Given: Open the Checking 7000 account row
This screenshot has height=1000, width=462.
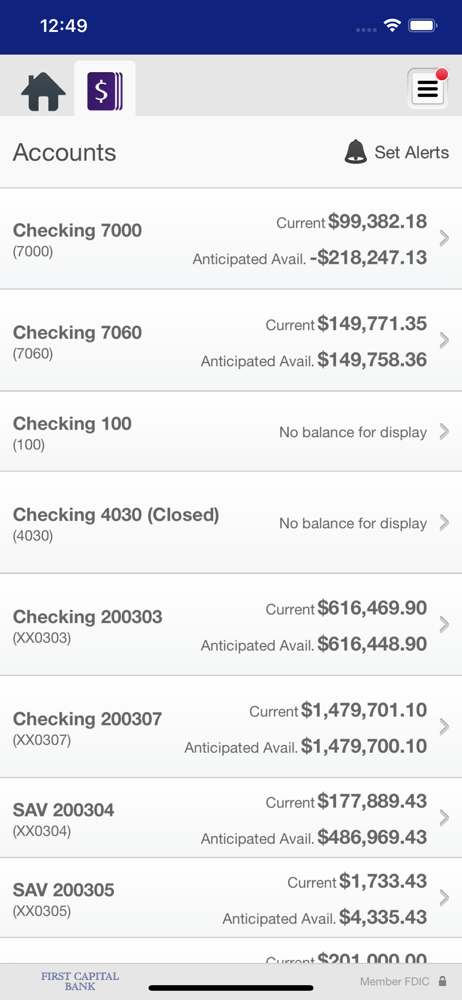Looking at the screenshot, I should pos(231,239).
